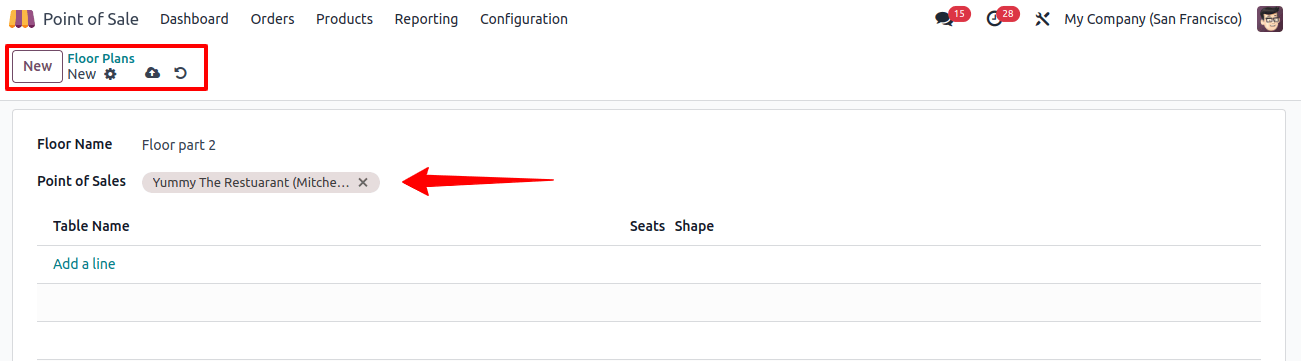Go to the Dashboard menu item
1301x361 pixels.
coord(194,19)
